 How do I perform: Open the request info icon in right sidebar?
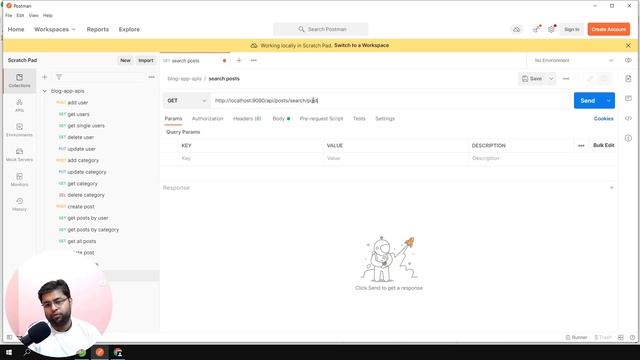(x=628, y=138)
